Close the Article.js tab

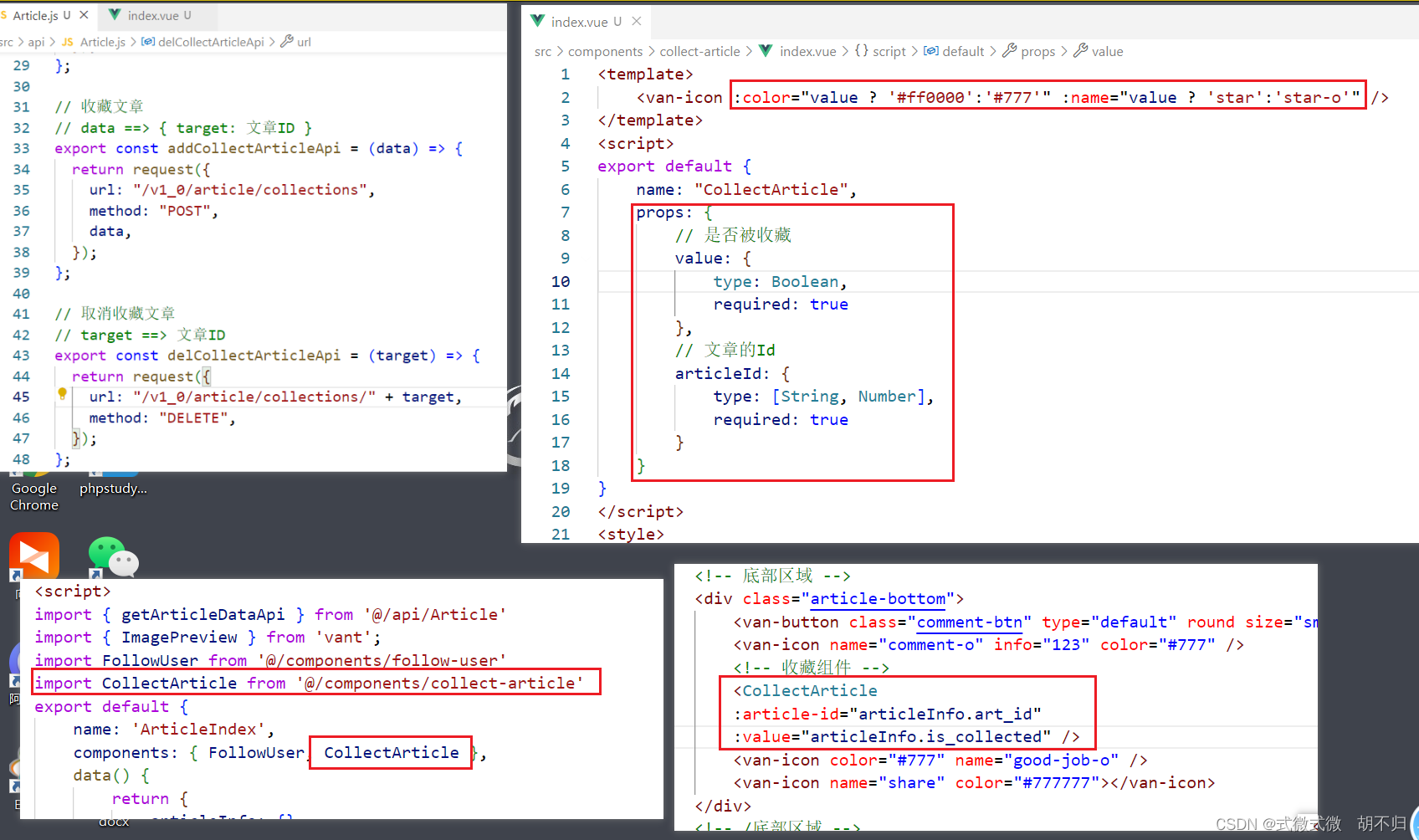[x=84, y=15]
